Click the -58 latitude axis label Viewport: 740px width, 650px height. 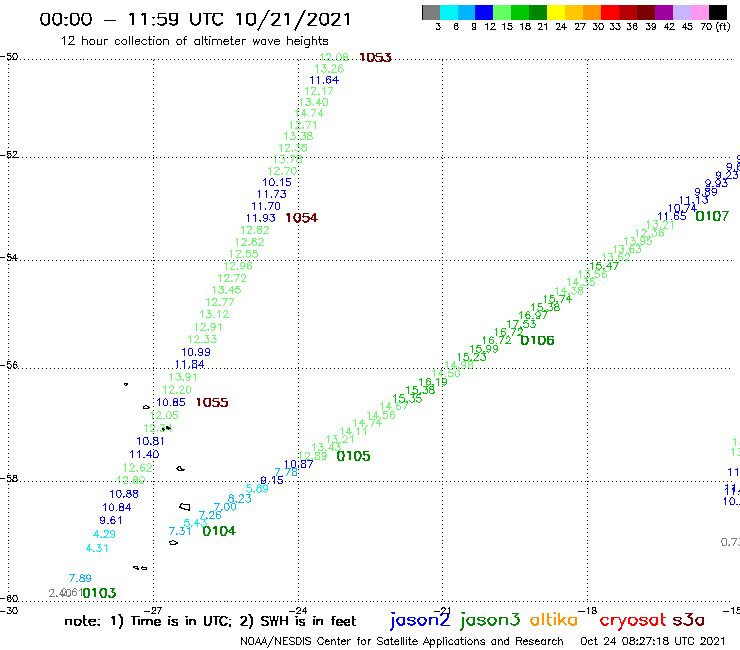pyautogui.click(x=9, y=478)
